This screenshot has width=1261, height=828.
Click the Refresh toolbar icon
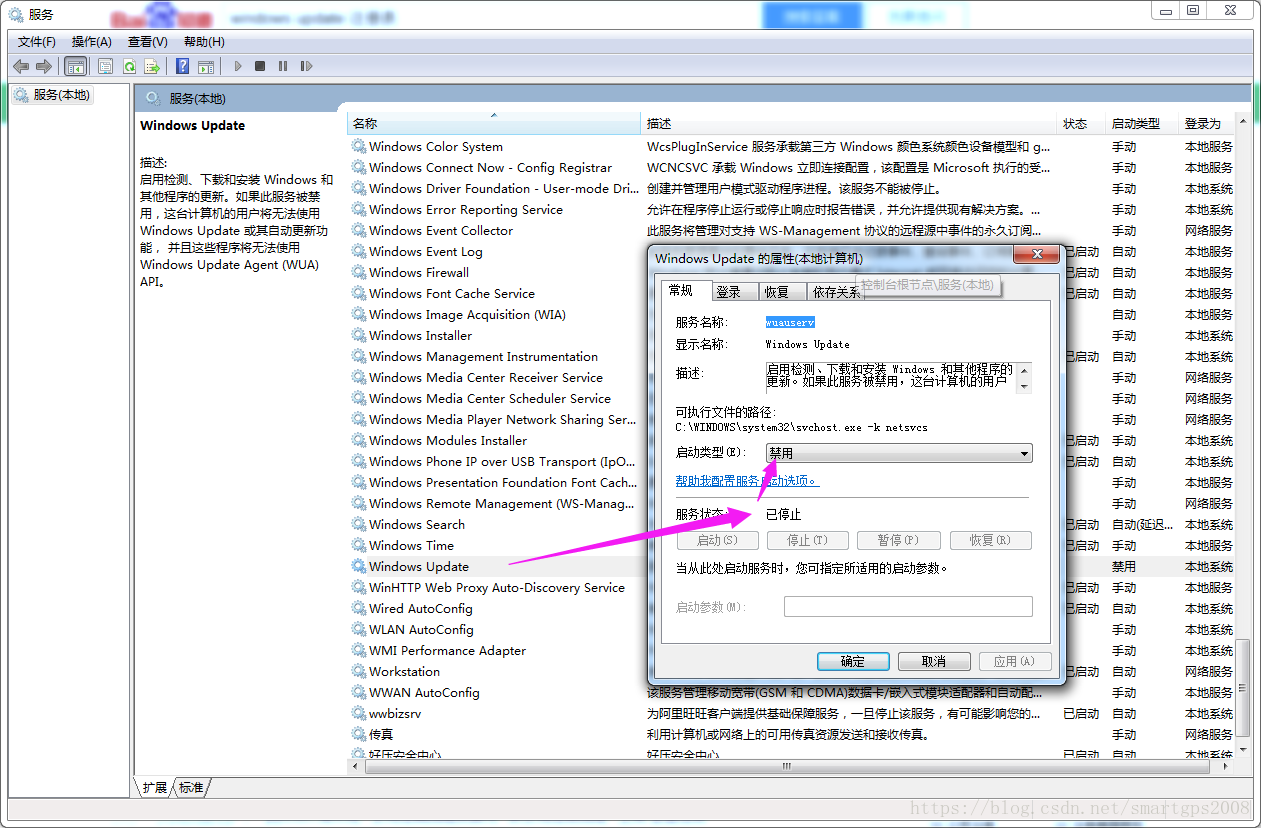[129, 66]
